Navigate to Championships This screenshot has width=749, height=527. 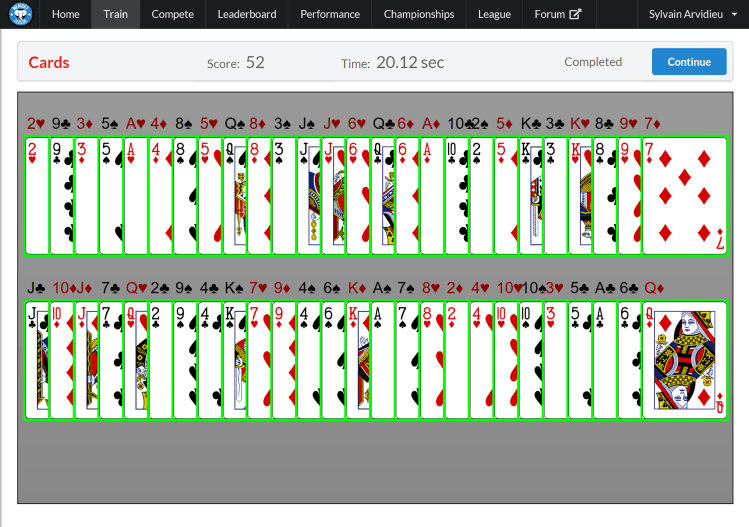(419, 15)
